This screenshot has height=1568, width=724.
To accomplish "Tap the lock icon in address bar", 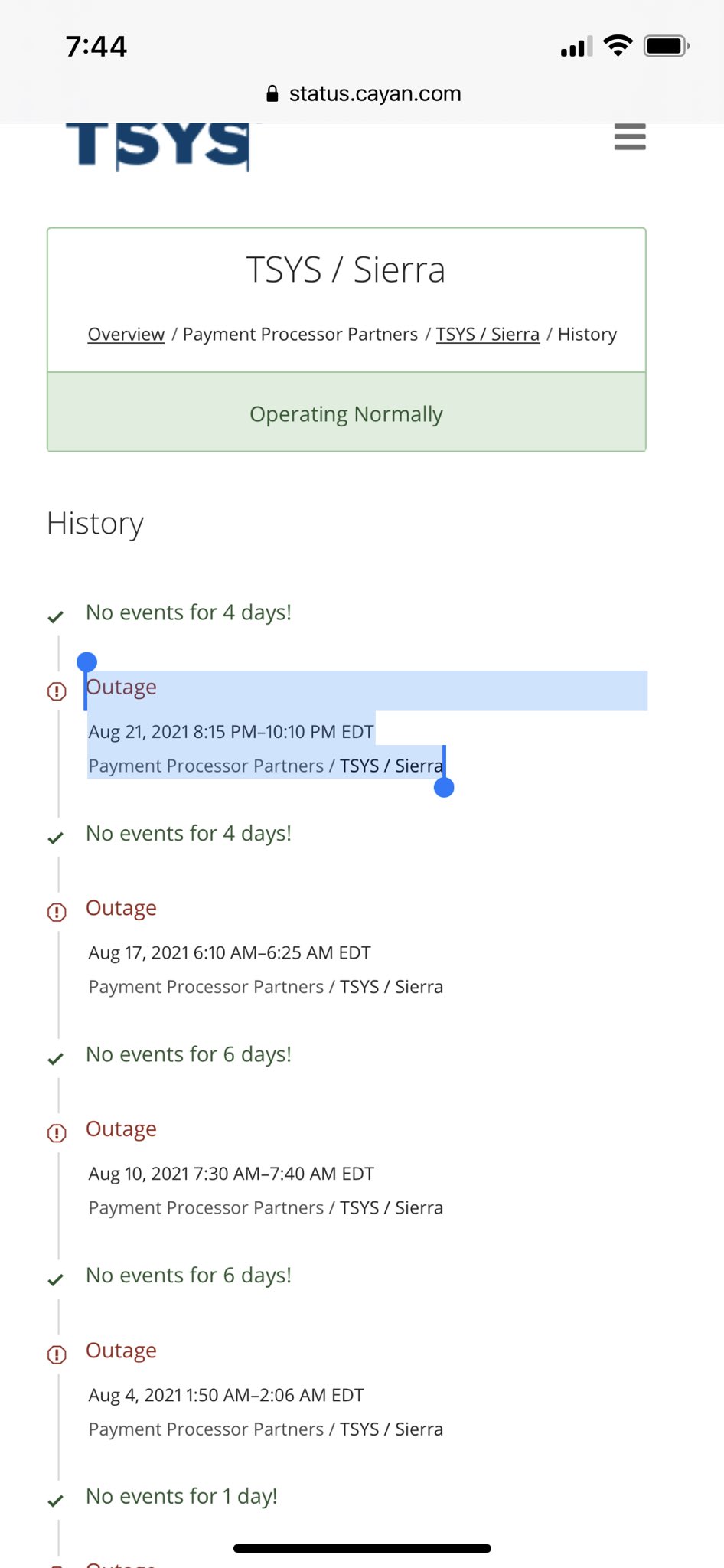I will coord(272,93).
